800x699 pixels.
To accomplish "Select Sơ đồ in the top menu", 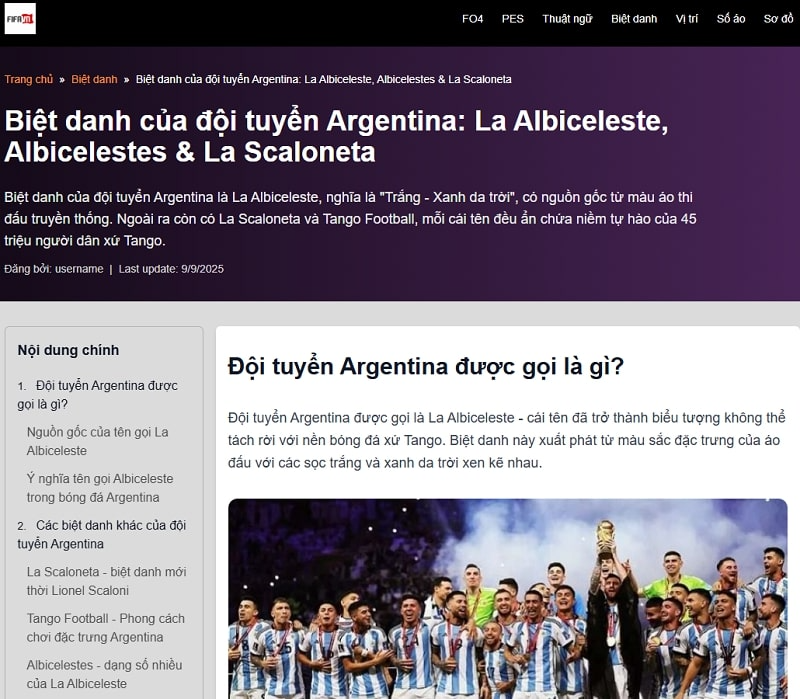I will coord(778,19).
